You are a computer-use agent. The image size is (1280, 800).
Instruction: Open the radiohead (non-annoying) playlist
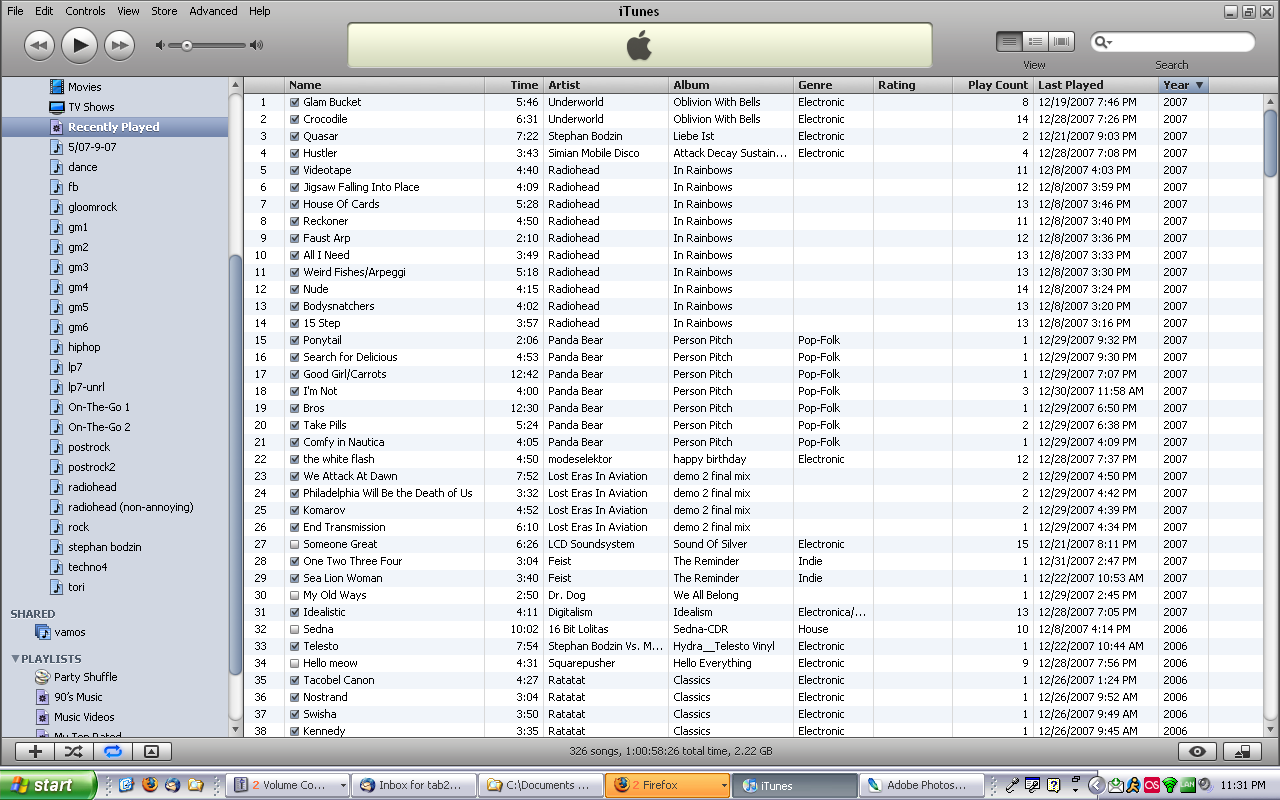[x=131, y=507]
